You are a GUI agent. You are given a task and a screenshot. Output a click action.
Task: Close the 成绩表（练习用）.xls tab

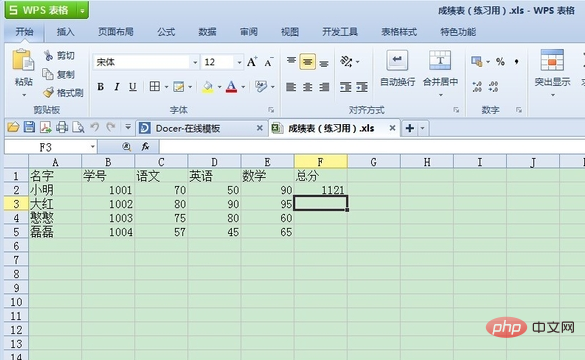[392, 128]
